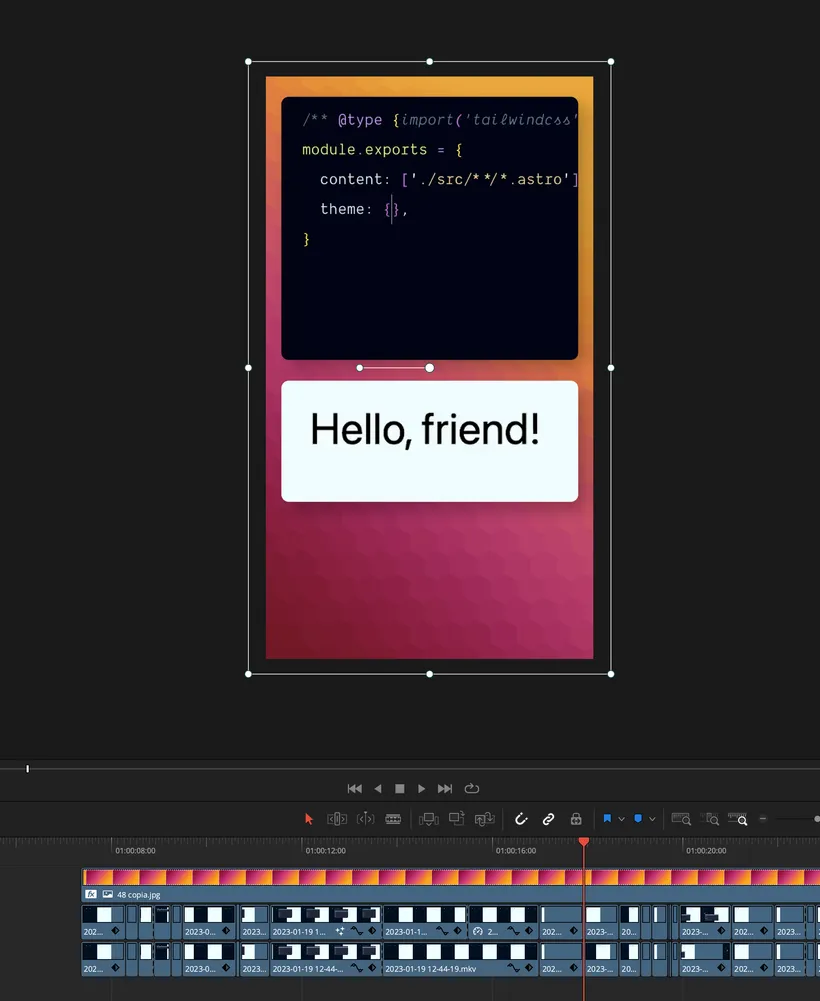Click the Insert Clip icon
This screenshot has width=820, height=1001.
[x=429, y=819]
